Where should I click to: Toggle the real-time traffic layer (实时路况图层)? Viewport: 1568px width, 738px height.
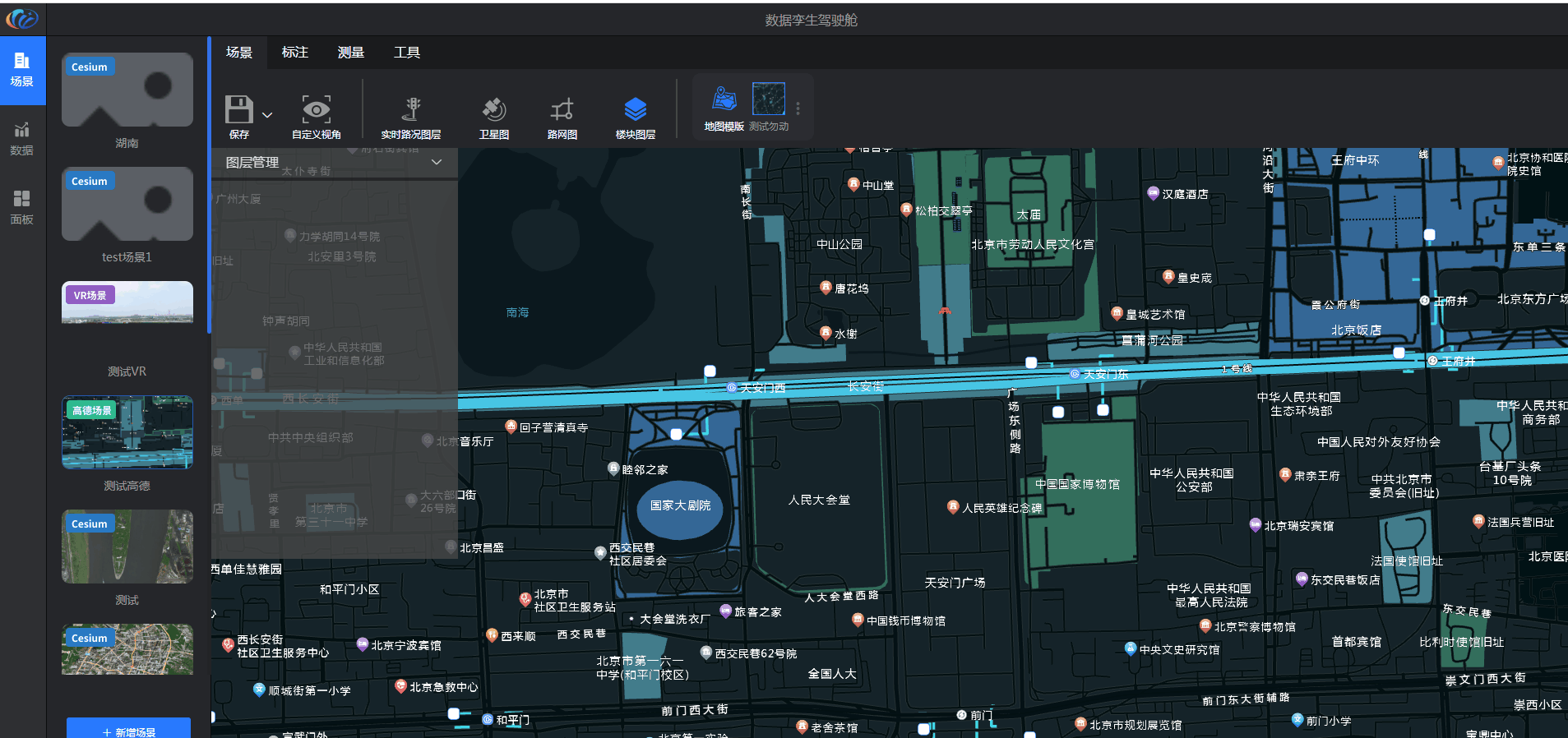[x=411, y=109]
